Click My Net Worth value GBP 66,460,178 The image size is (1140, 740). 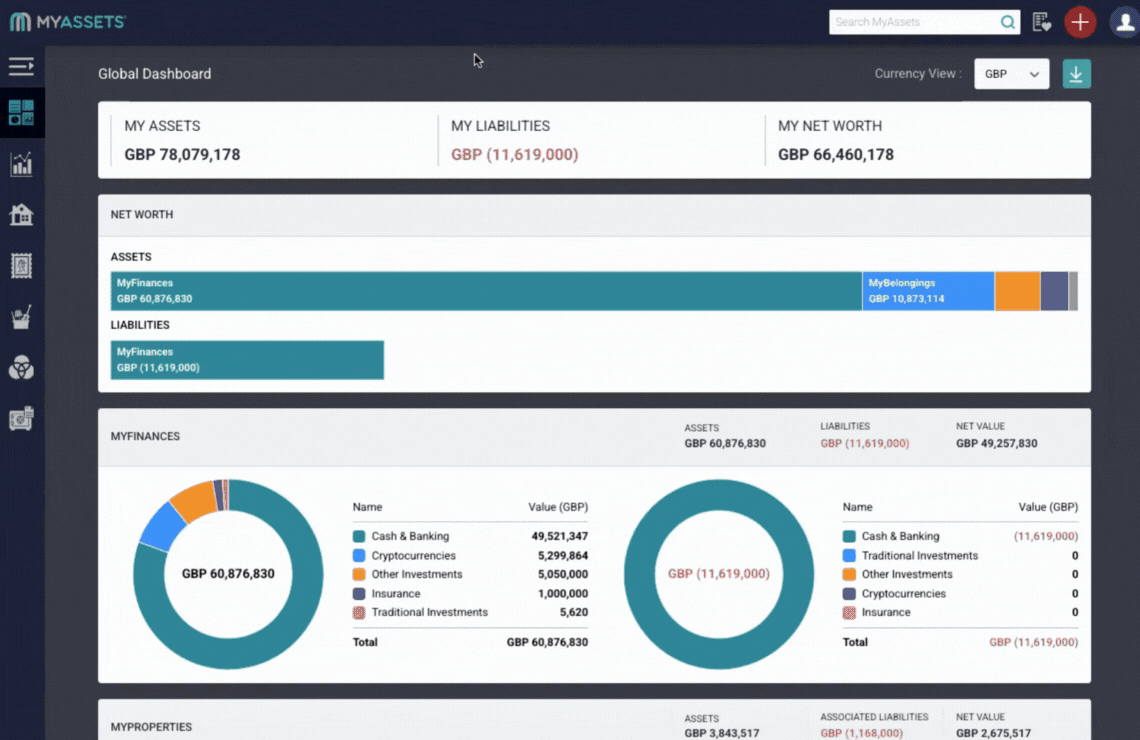pyautogui.click(x=836, y=154)
